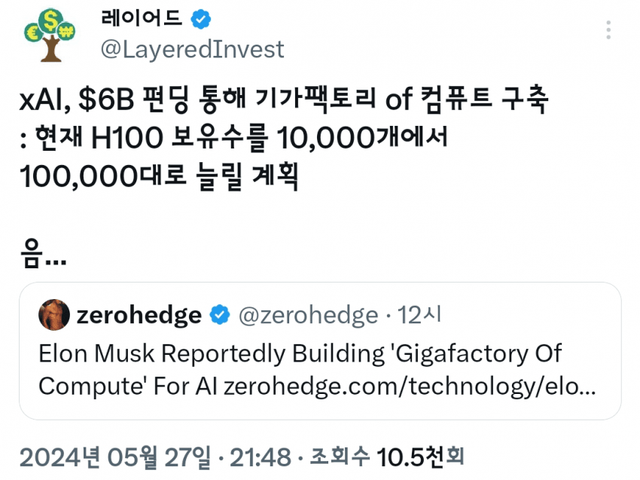Click the verified badge next to zerohedge

tap(217, 315)
